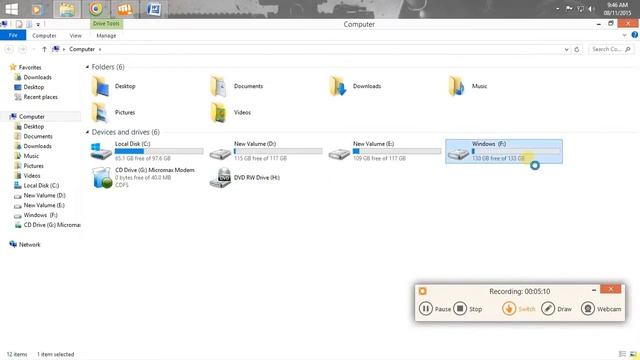
Task: Select New Volume (D:) drive icon
Action: point(220,153)
